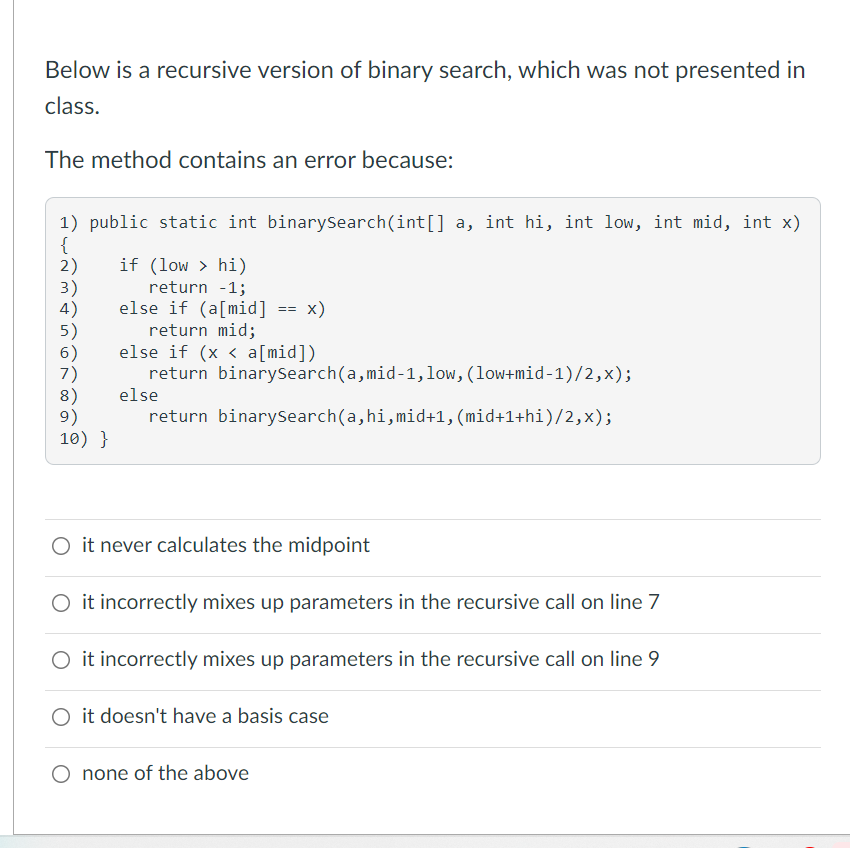Click the 'else if (x < a[mid])' code line
This screenshot has width=850, height=848.
click(x=217, y=352)
